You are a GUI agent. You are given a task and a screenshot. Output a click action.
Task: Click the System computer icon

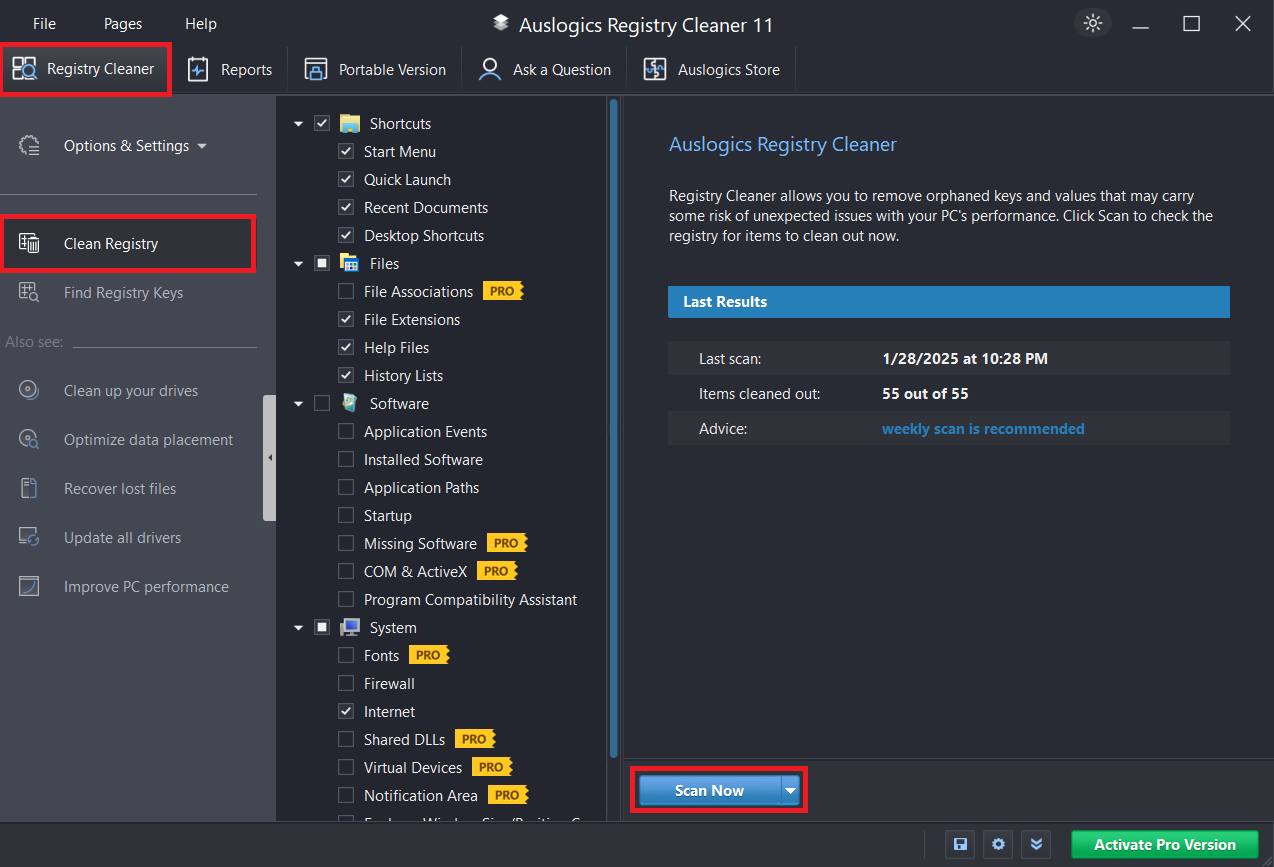[349, 627]
